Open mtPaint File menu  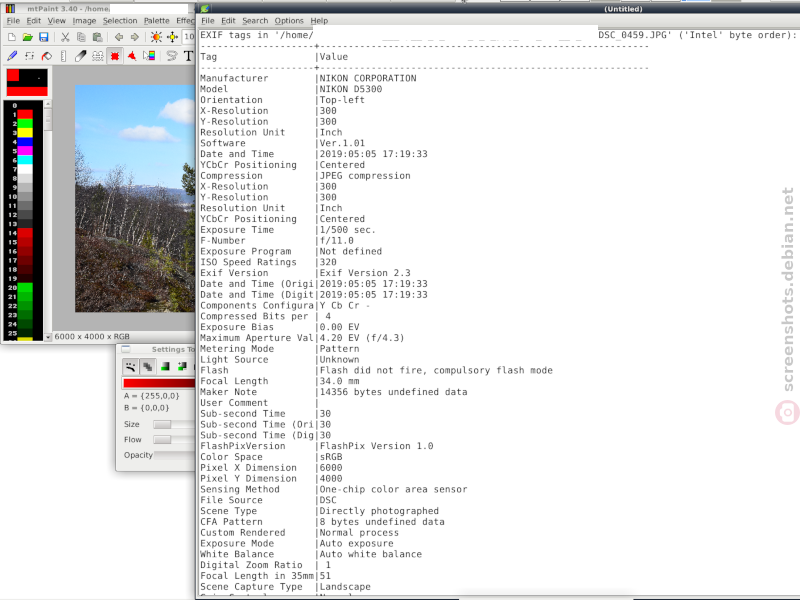(13, 21)
